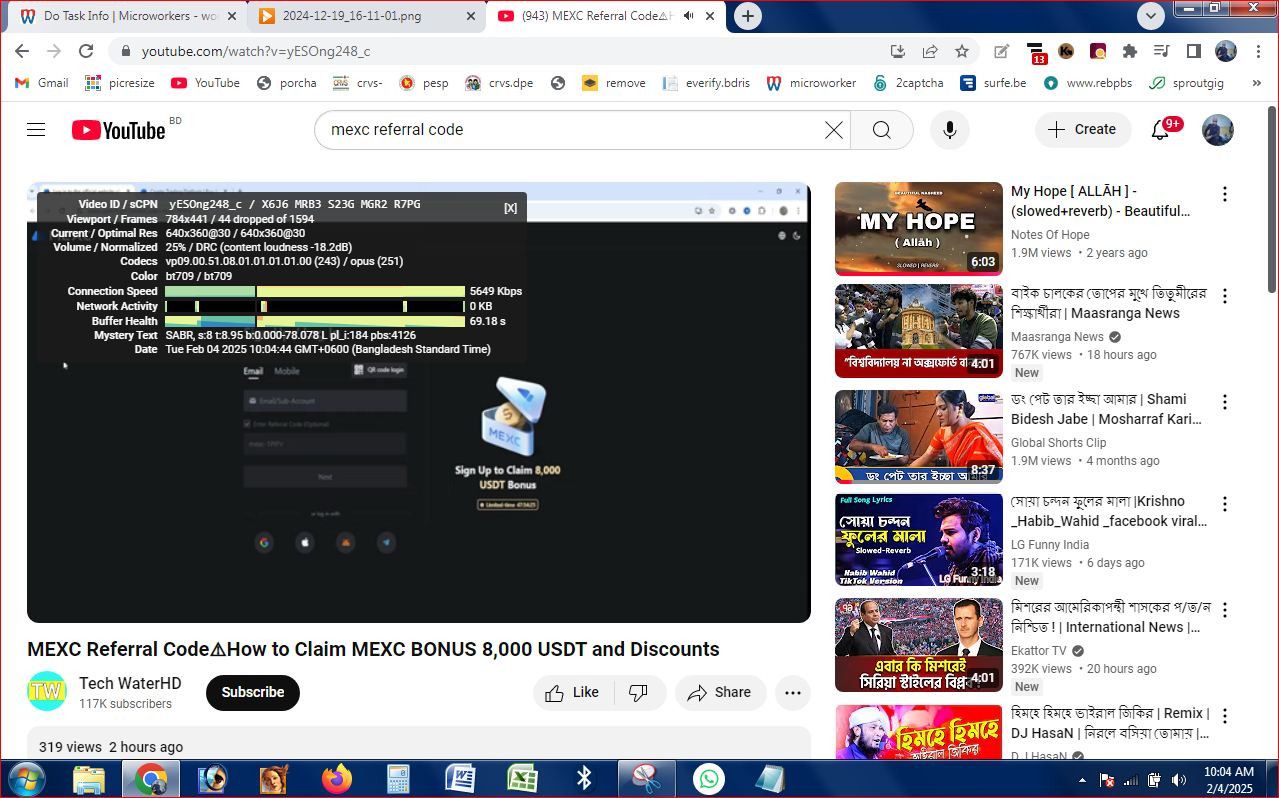1279x798 pixels.
Task: Open options for the LG Funny India video
Action: click(1224, 504)
